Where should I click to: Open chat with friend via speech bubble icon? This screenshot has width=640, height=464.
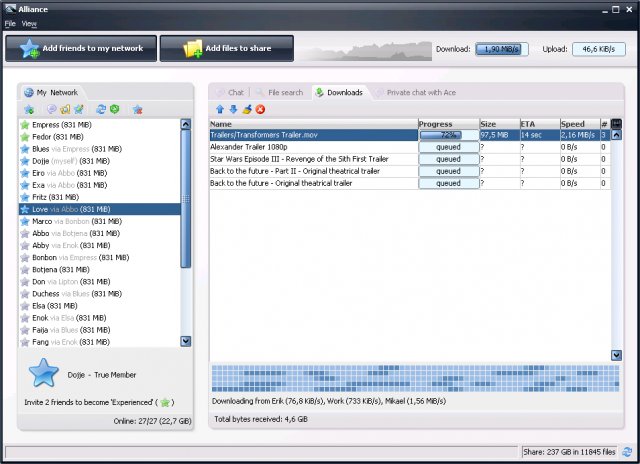(x=51, y=109)
